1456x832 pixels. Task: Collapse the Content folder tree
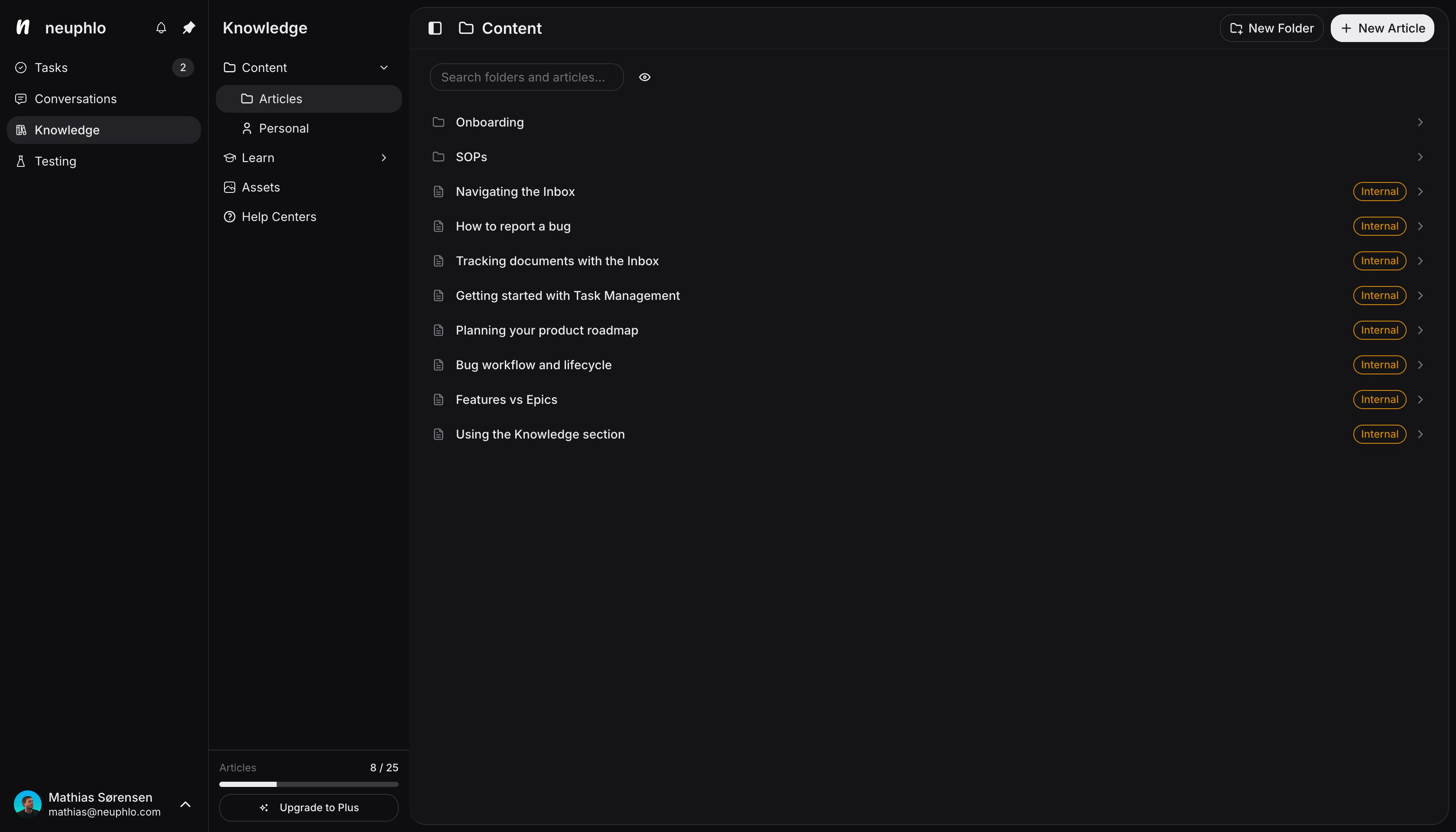pos(383,67)
